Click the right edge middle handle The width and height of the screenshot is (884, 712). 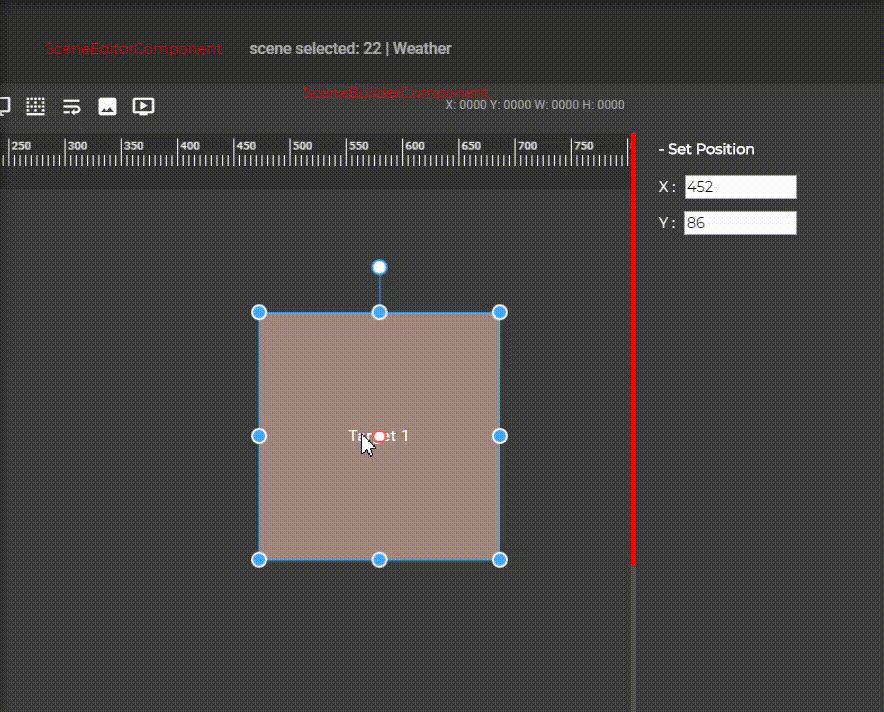tap(500, 436)
